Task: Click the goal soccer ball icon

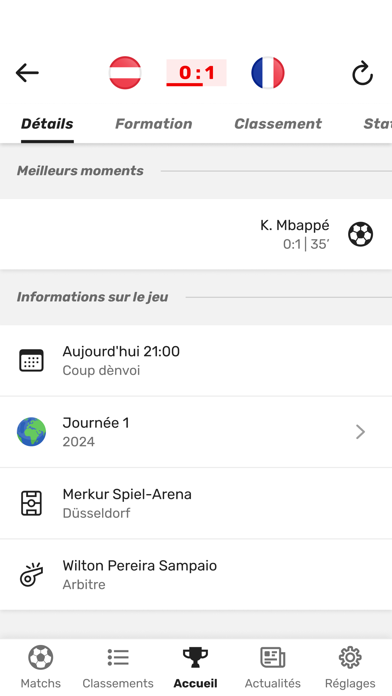Action: coord(360,234)
